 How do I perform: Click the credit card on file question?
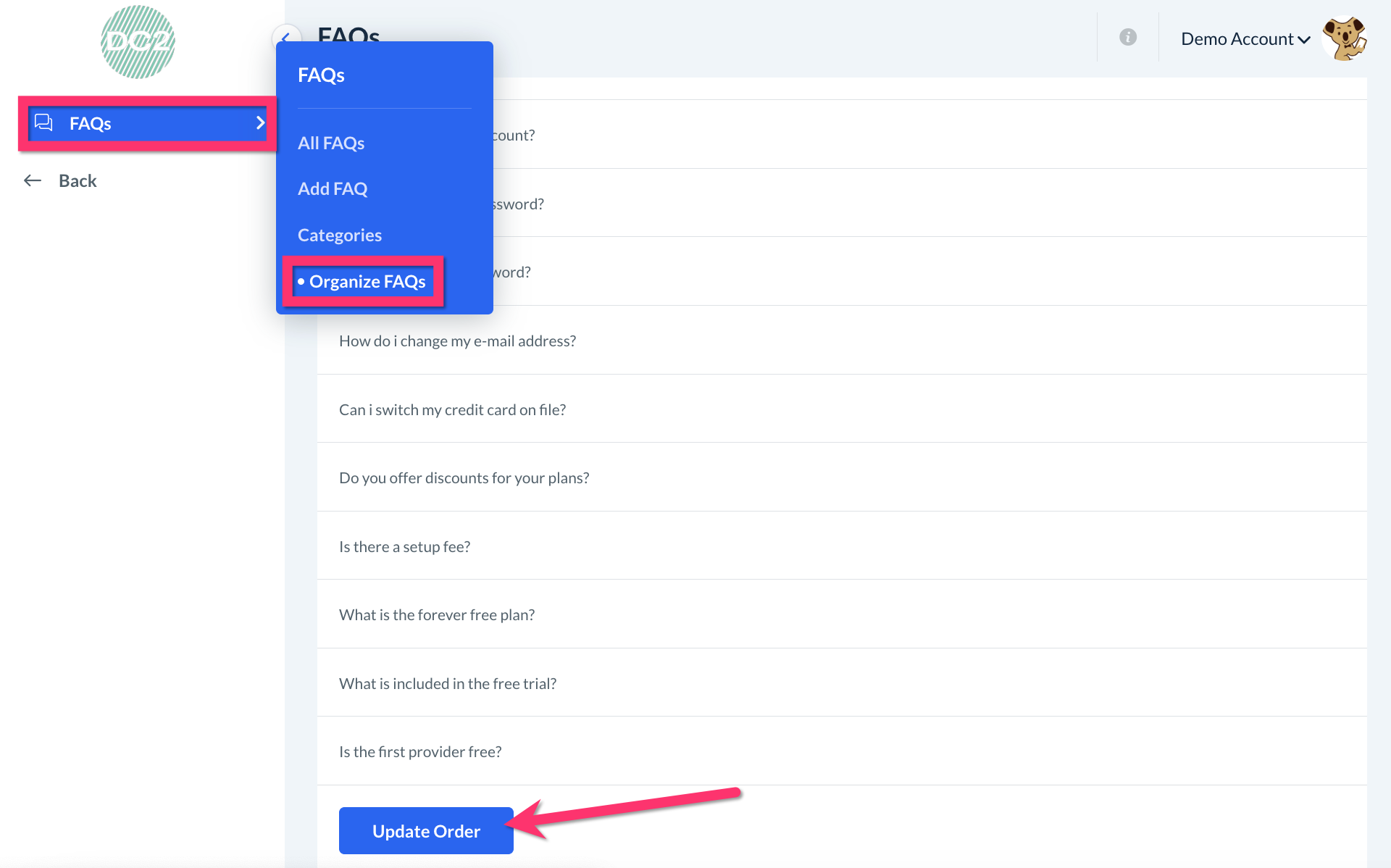click(452, 409)
